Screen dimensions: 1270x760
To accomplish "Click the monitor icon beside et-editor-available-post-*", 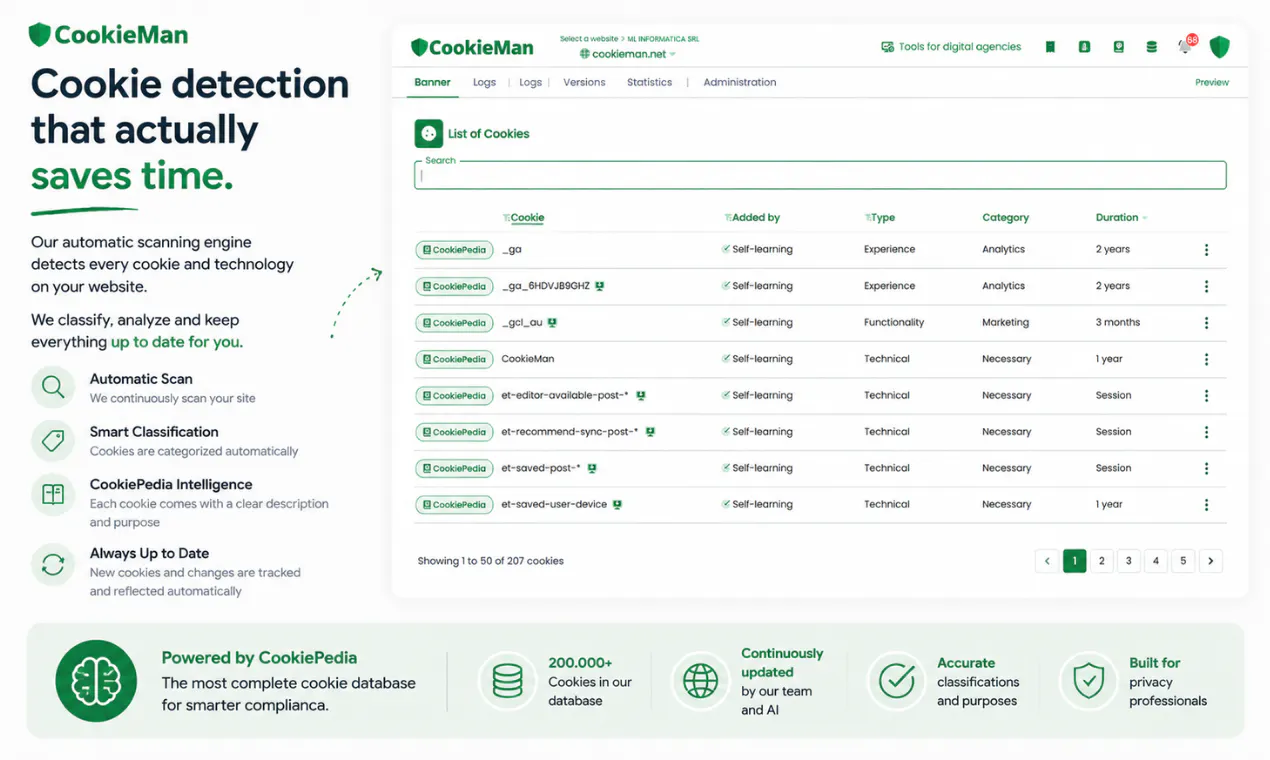I will (641, 396).
